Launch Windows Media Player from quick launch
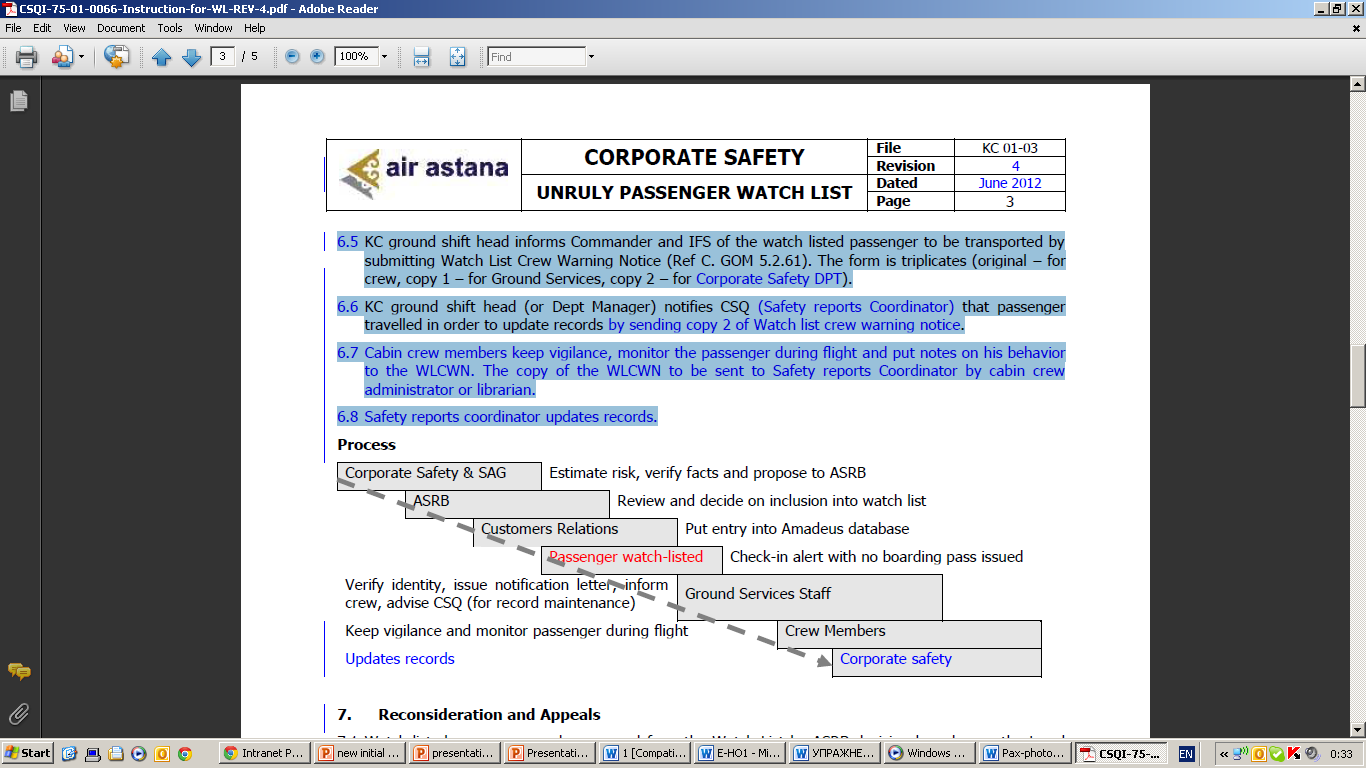This screenshot has width=1366, height=768. [x=138, y=753]
